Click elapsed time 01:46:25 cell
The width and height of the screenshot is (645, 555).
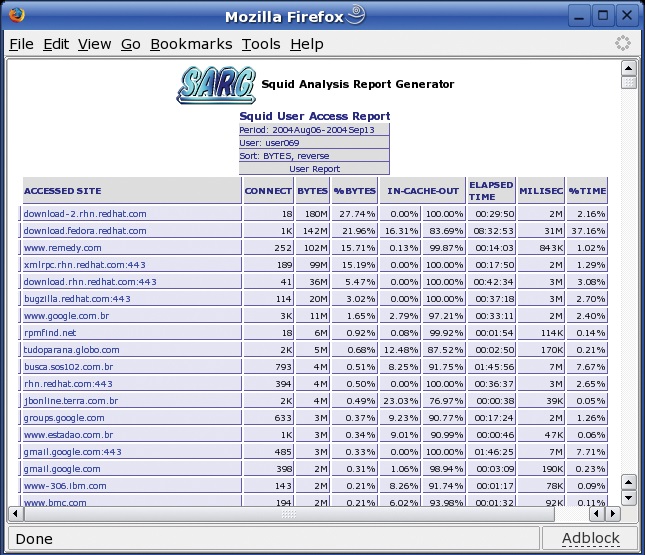(x=491, y=452)
